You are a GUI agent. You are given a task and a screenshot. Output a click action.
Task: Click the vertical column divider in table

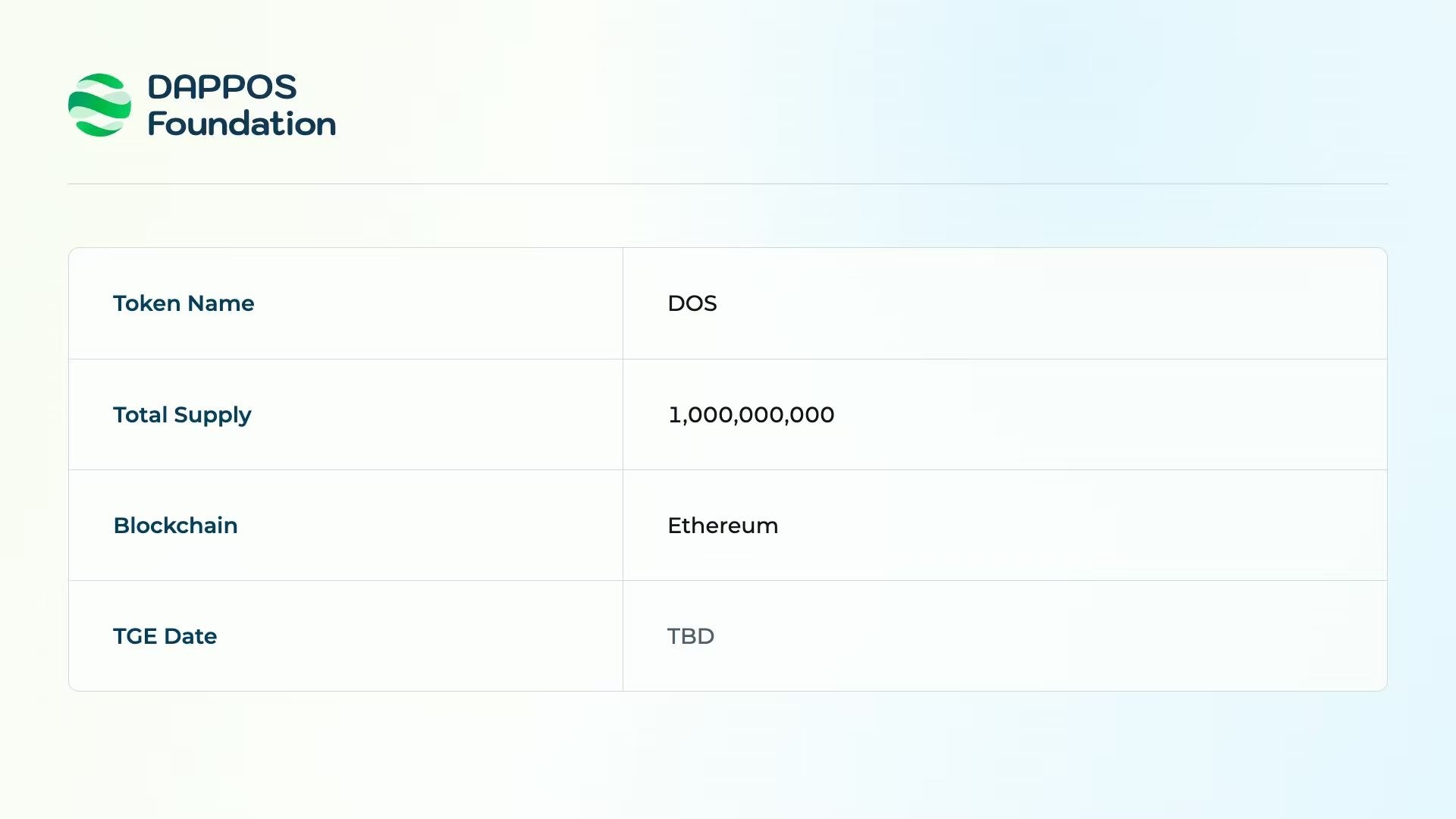tap(623, 469)
